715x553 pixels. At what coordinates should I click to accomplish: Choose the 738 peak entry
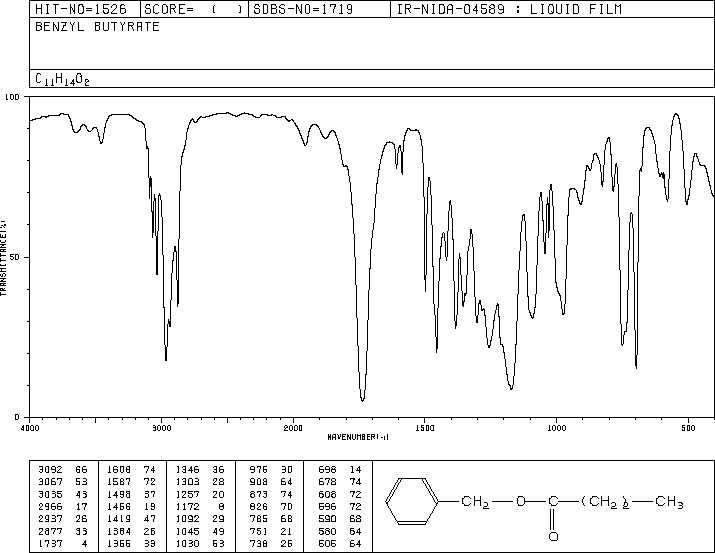coord(271,543)
